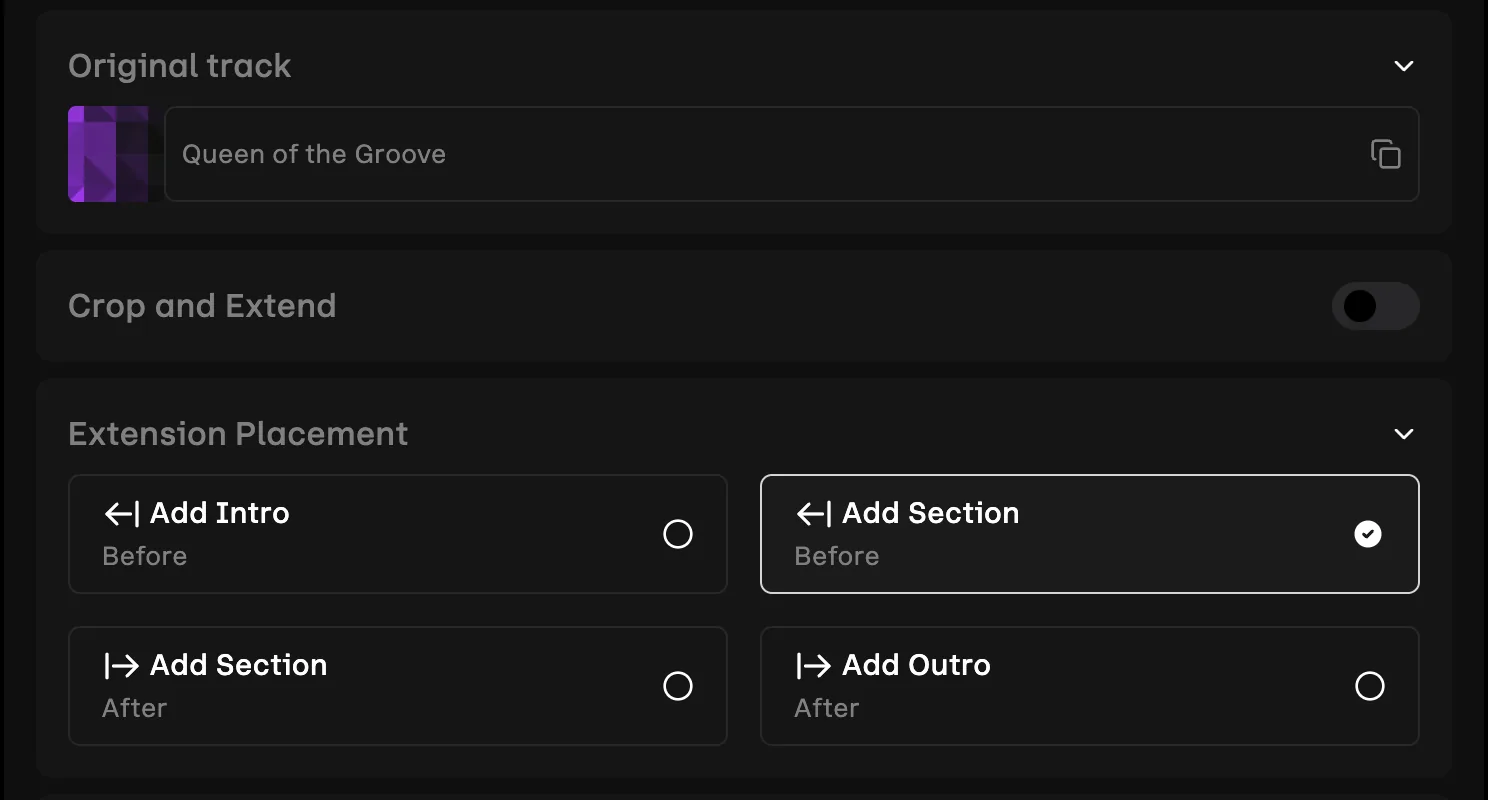Click the Crop and Extend label
The image size is (1488, 800).
pyautogui.click(x=202, y=306)
